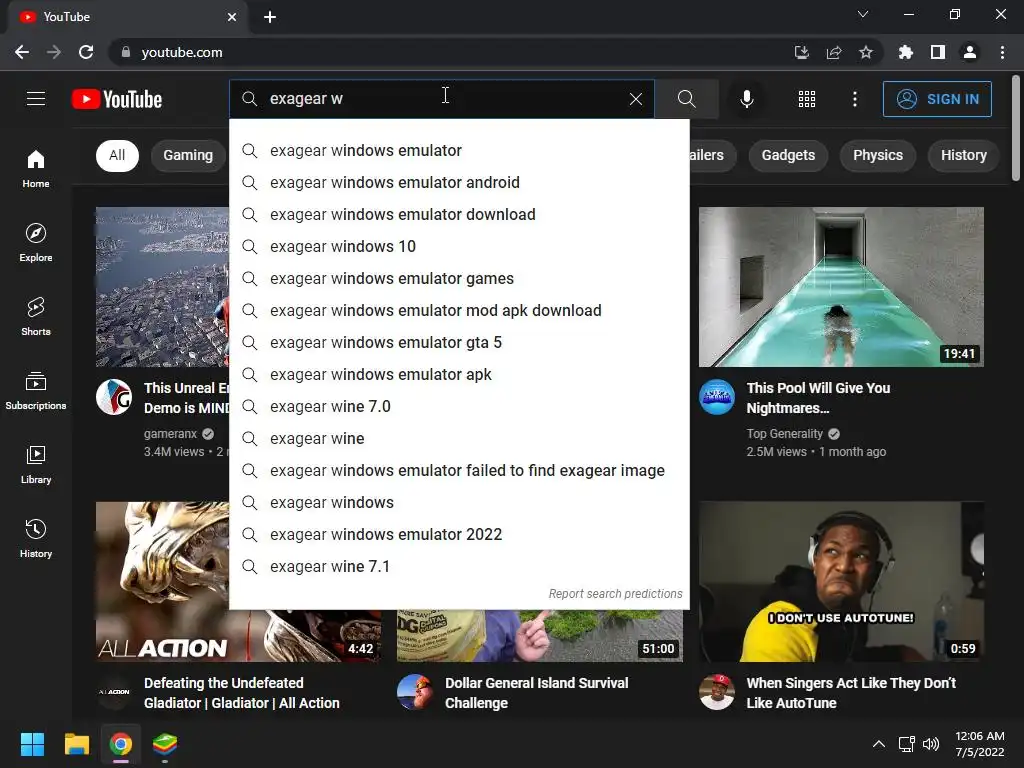Share this page using the share icon
Viewport: 1024px width, 768px height.
(834, 52)
